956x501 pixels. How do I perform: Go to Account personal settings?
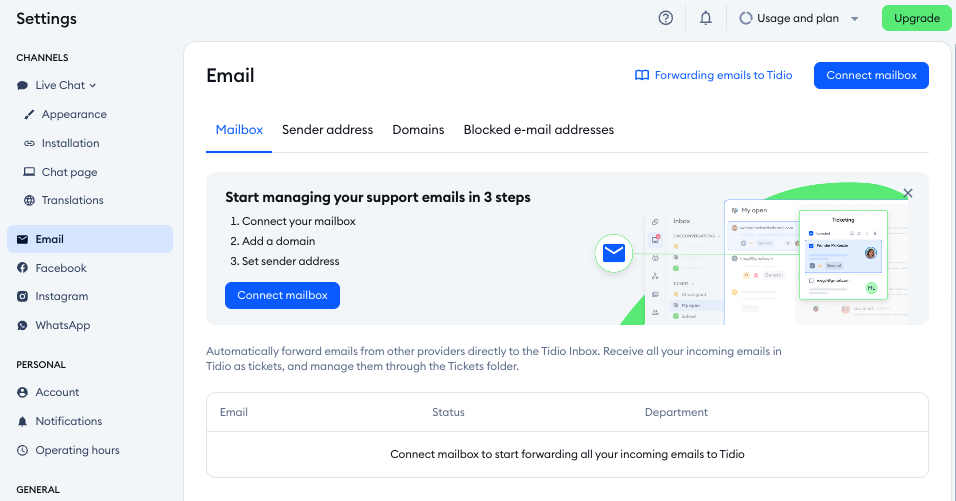coord(57,392)
